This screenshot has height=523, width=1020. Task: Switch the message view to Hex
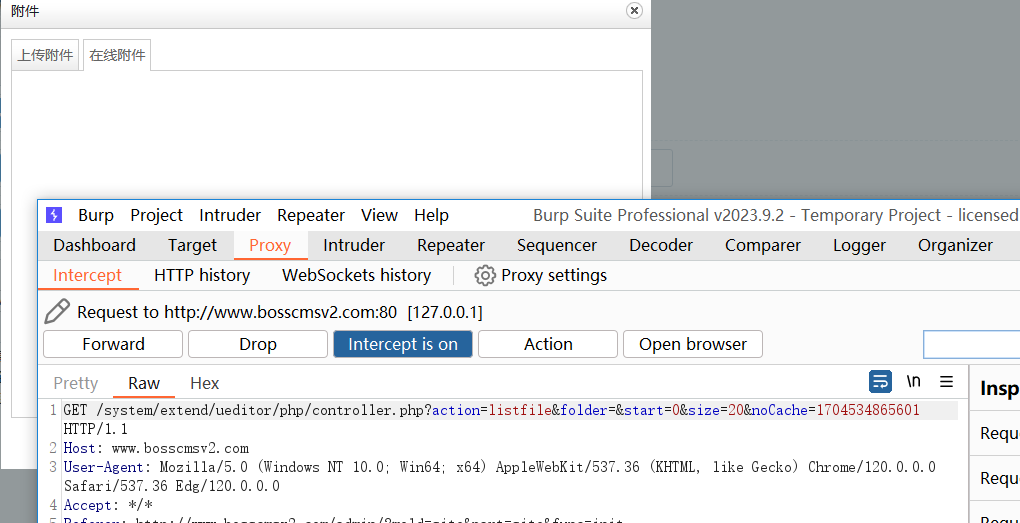tap(204, 383)
